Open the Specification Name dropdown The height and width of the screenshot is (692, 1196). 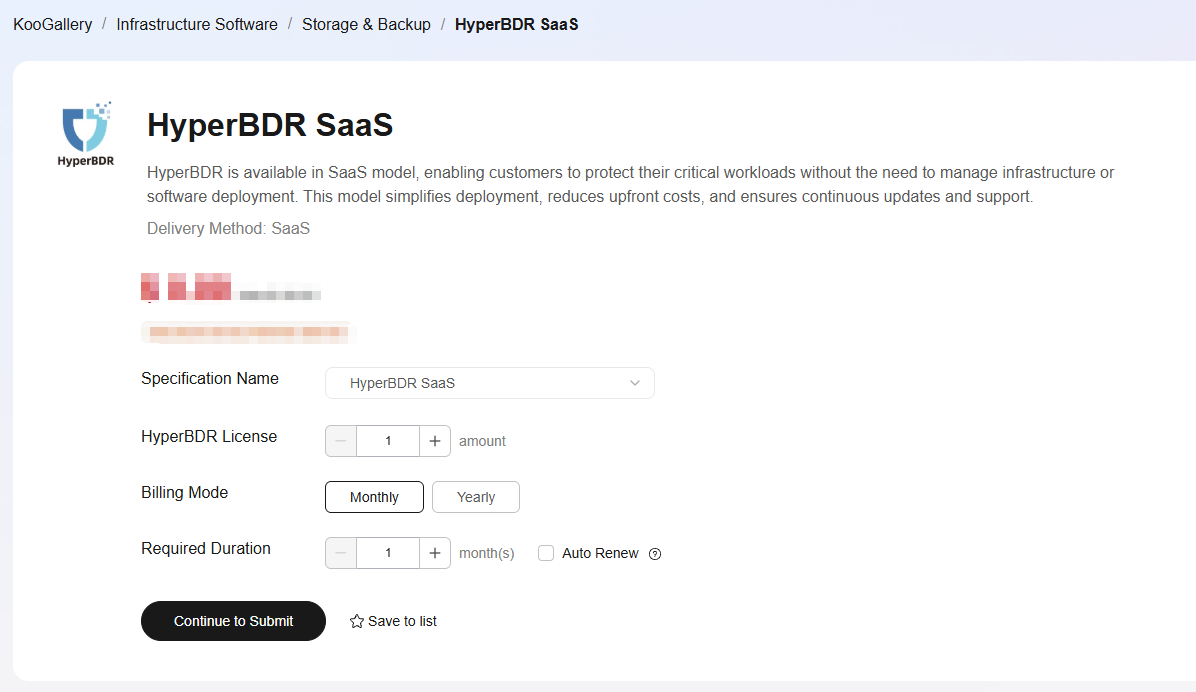pos(489,383)
